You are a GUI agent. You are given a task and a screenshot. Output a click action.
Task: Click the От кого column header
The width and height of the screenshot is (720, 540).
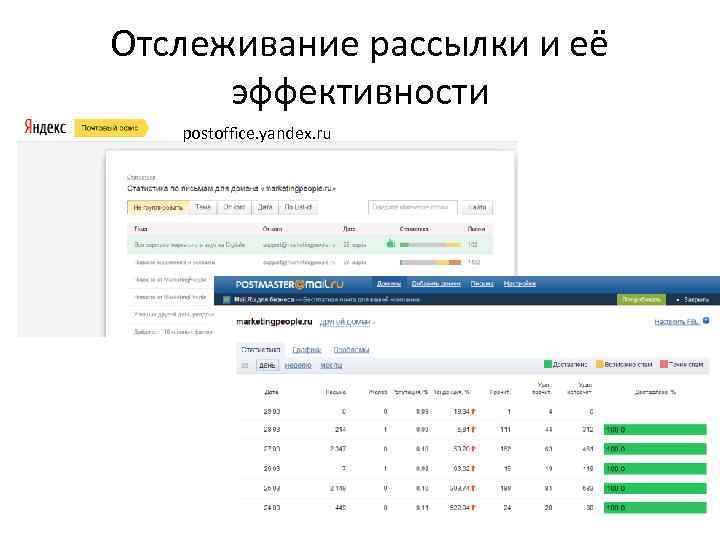[x=272, y=229]
